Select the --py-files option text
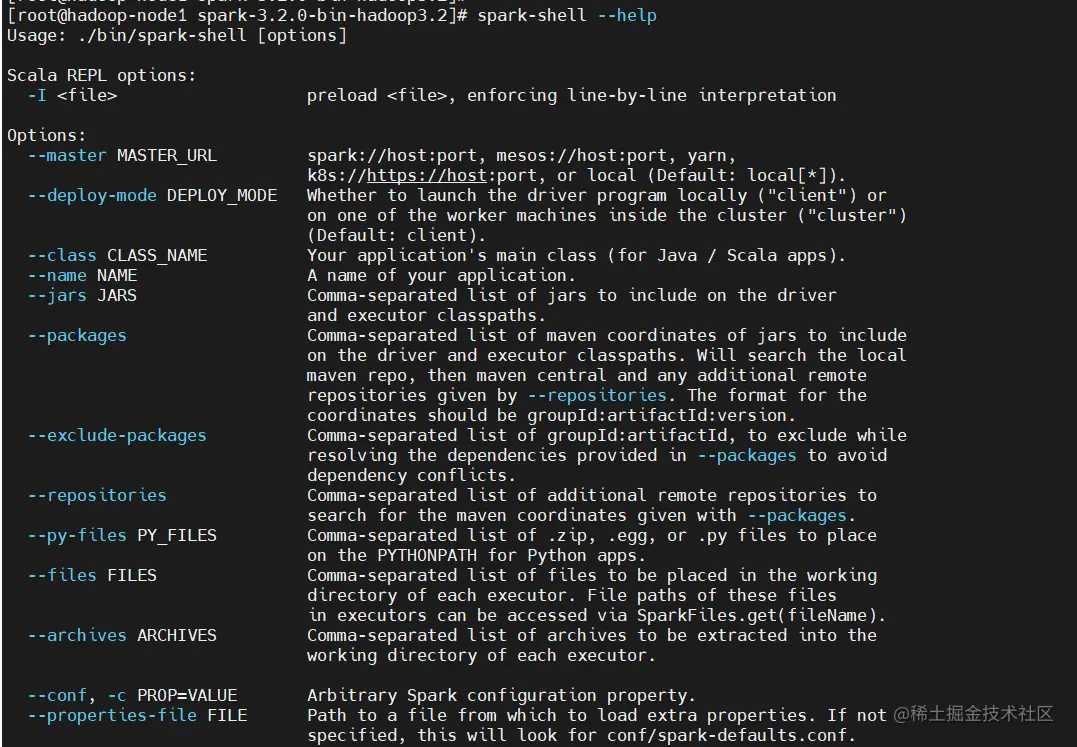 [x=77, y=536]
